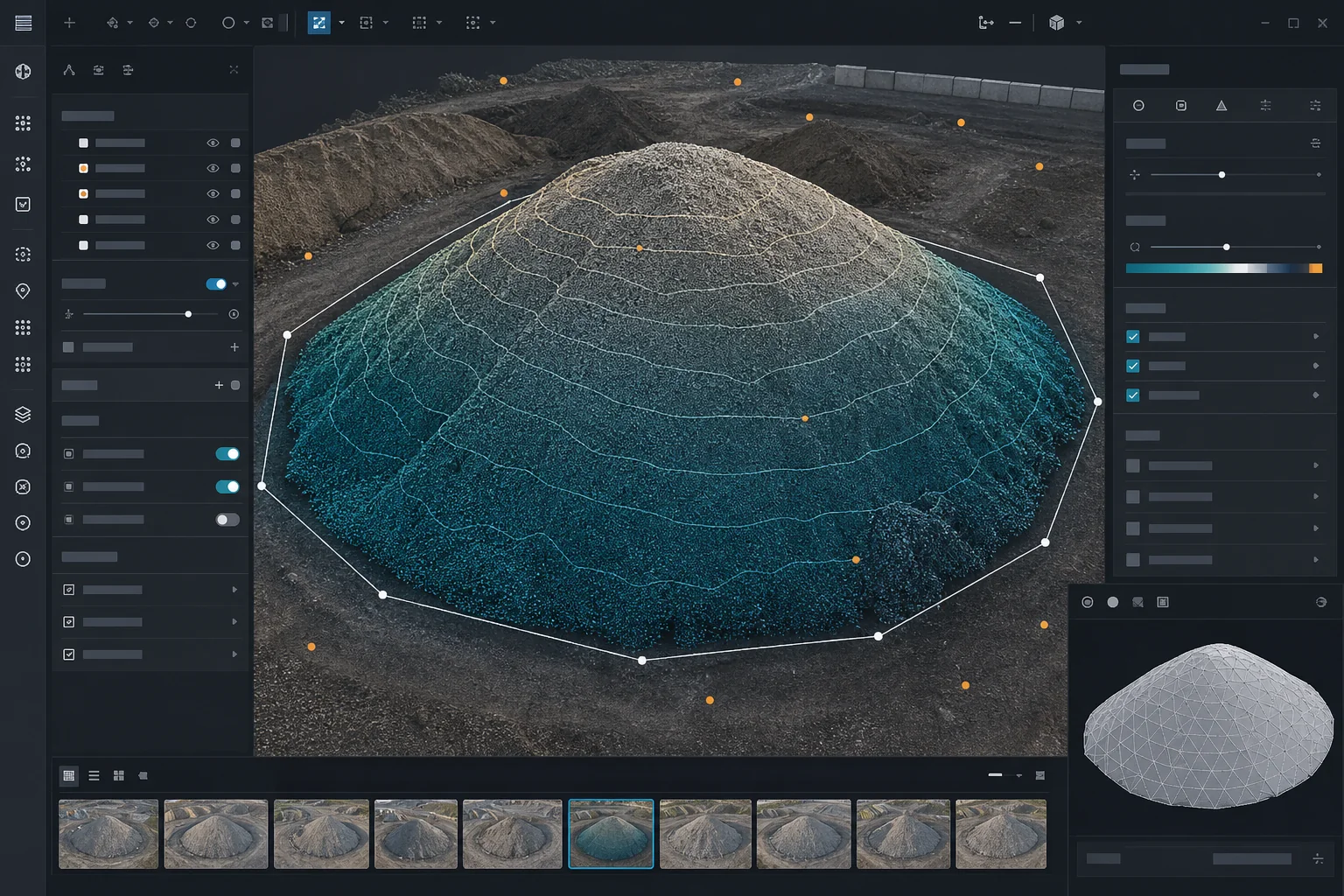
Task: Uncheck the first blue checkbox in the right panel
Action: click(1133, 337)
